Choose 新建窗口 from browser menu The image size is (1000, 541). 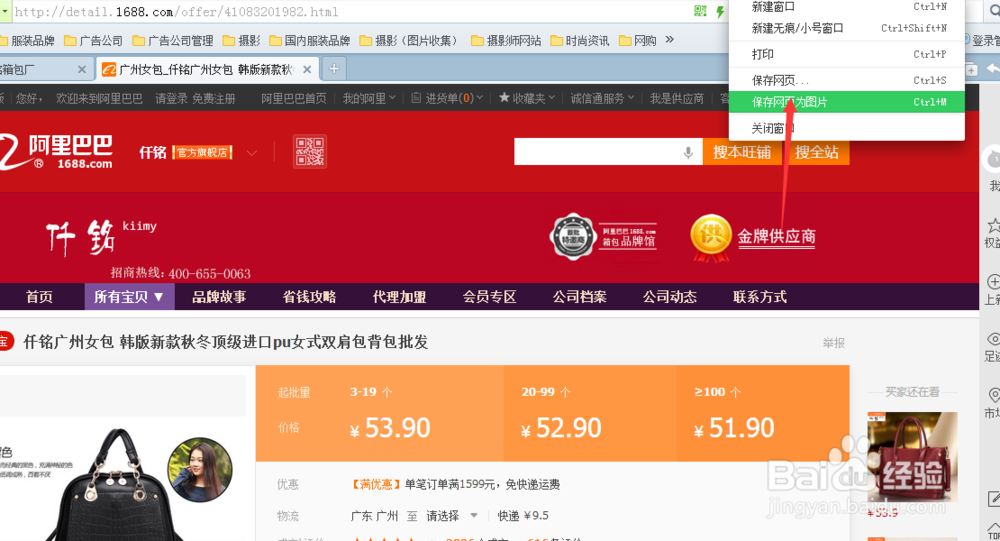[x=846, y=7]
